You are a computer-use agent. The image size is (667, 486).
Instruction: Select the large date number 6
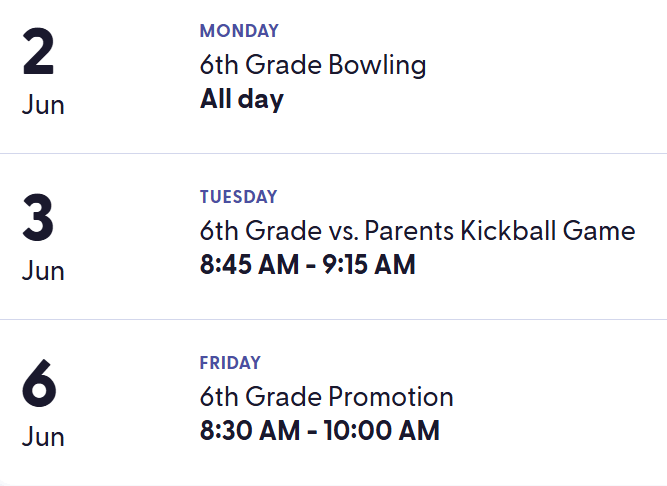pos(40,387)
